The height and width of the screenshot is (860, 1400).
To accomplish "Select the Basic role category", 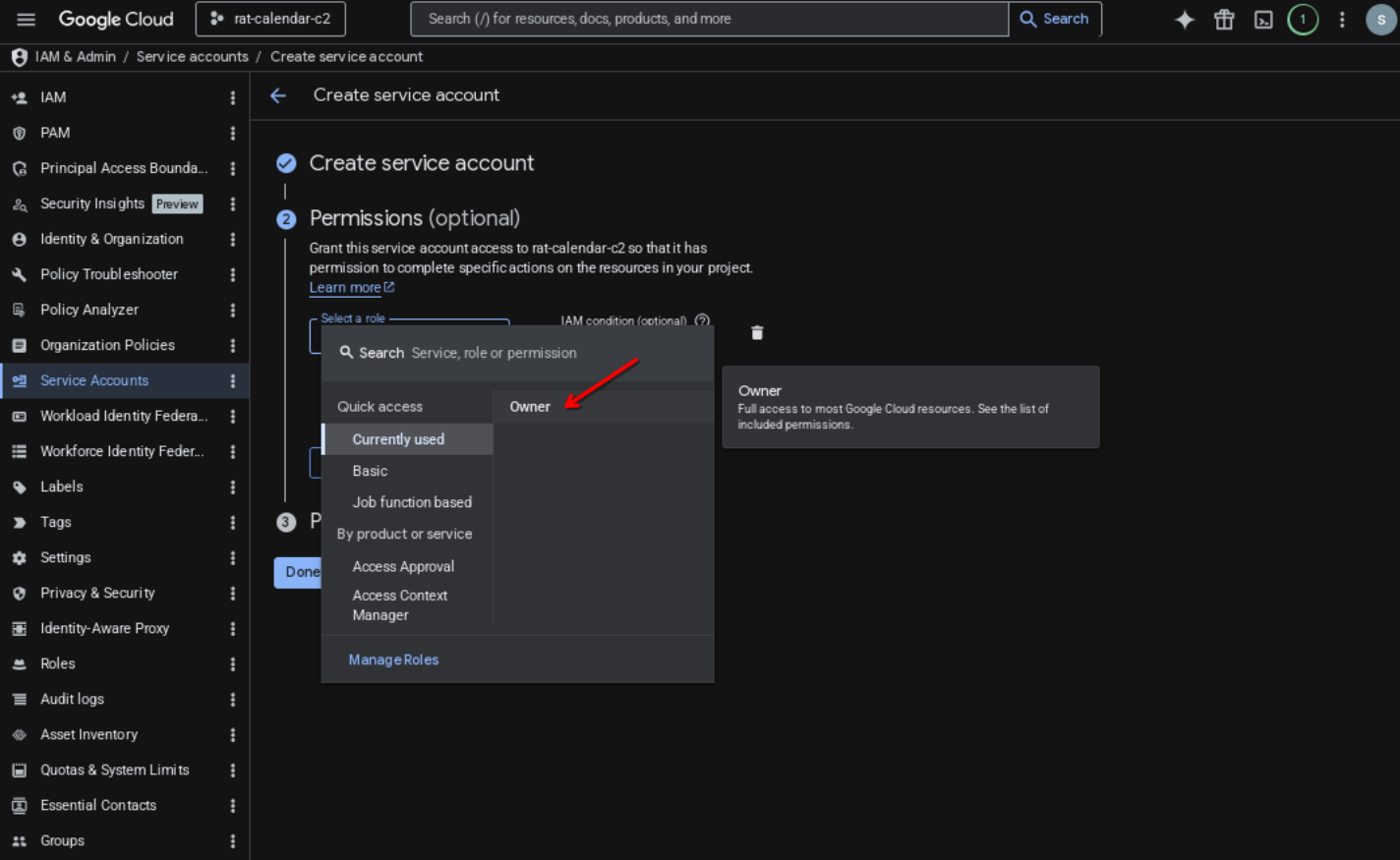I will 407,471.
